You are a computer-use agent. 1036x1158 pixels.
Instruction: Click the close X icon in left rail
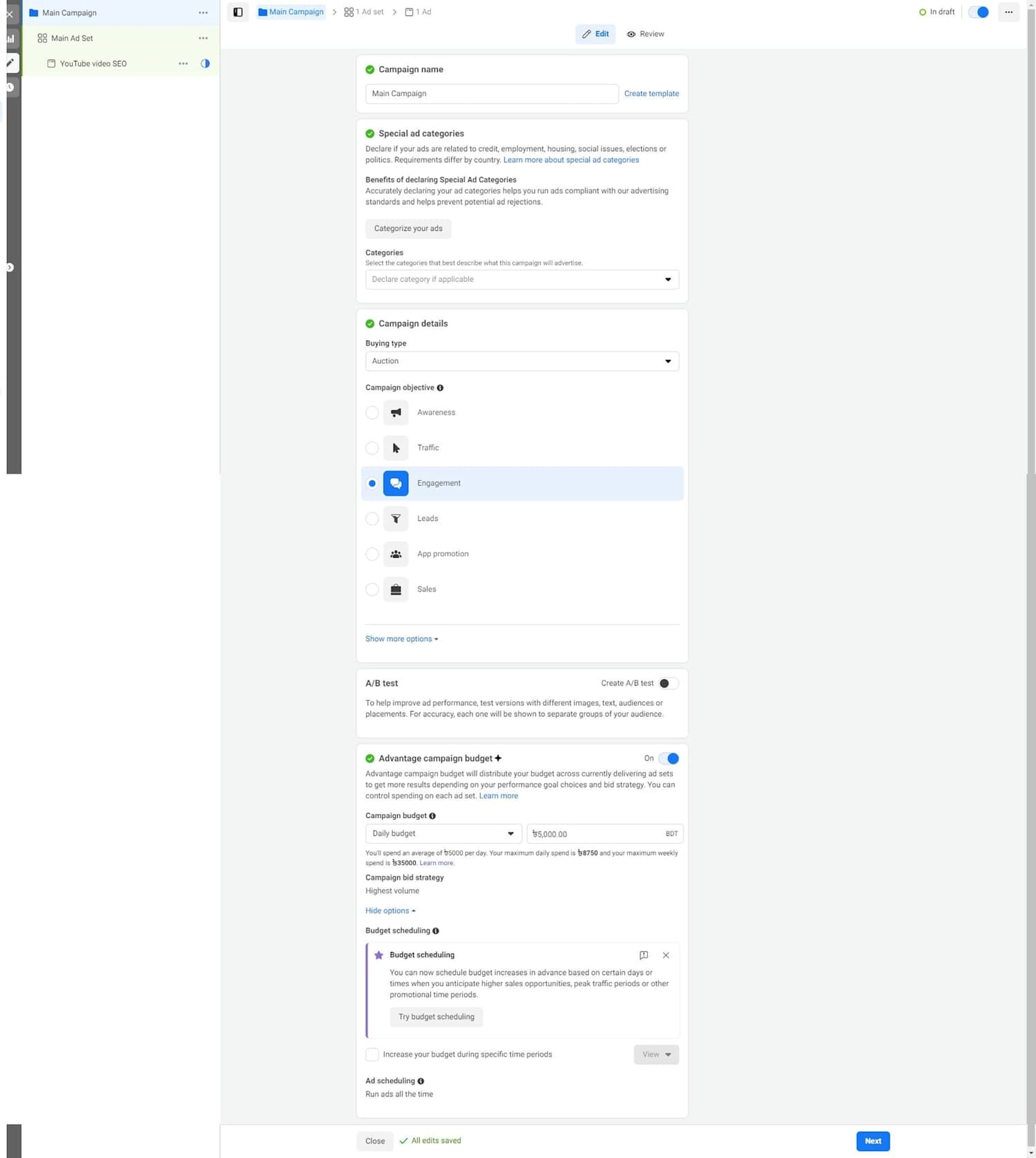10,14
